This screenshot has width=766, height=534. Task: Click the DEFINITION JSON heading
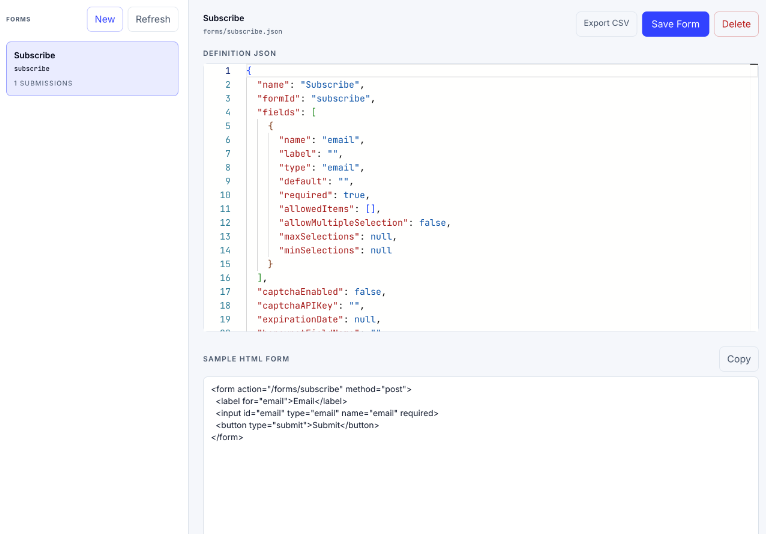click(x=239, y=53)
